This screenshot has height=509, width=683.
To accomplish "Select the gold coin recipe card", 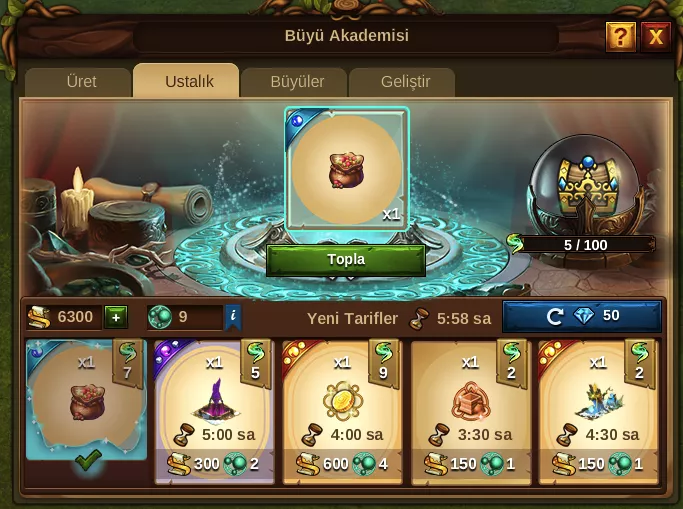I will pyautogui.click(x=342, y=412).
